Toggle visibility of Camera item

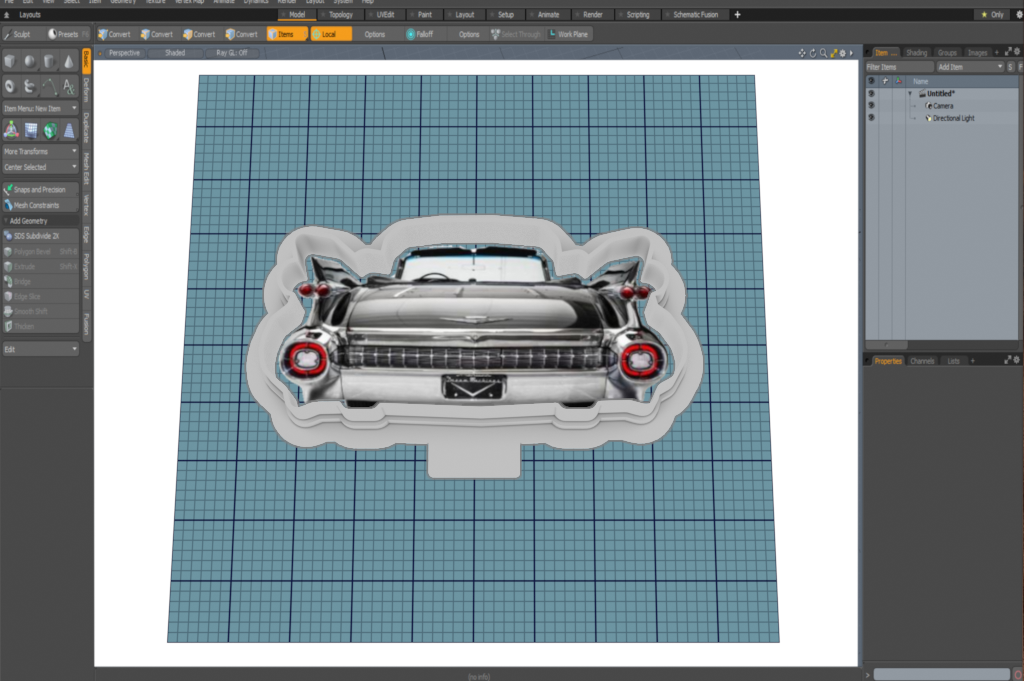(871, 105)
